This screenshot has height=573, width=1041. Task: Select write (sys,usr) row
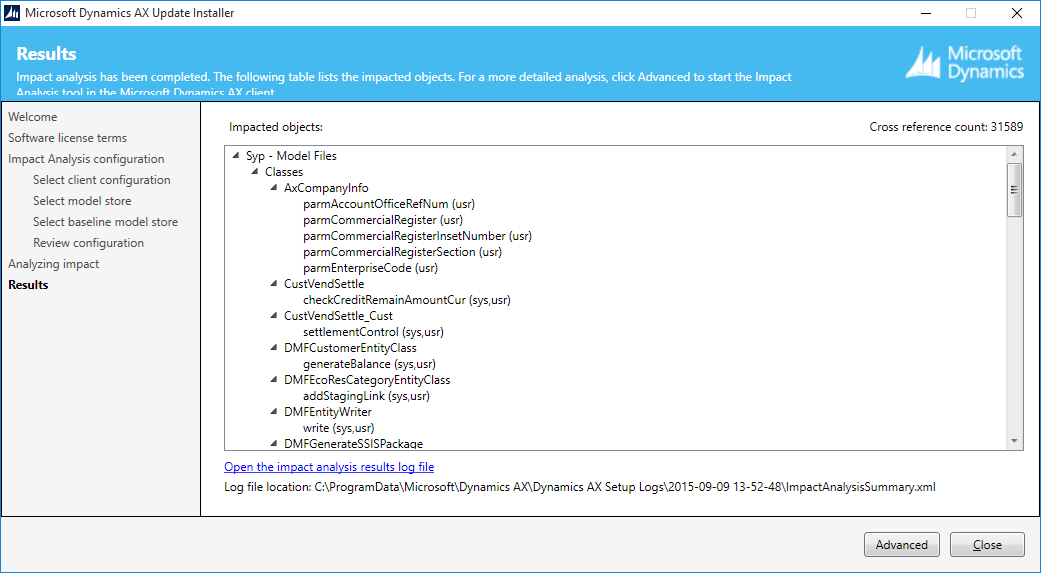pyautogui.click(x=339, y=428)
